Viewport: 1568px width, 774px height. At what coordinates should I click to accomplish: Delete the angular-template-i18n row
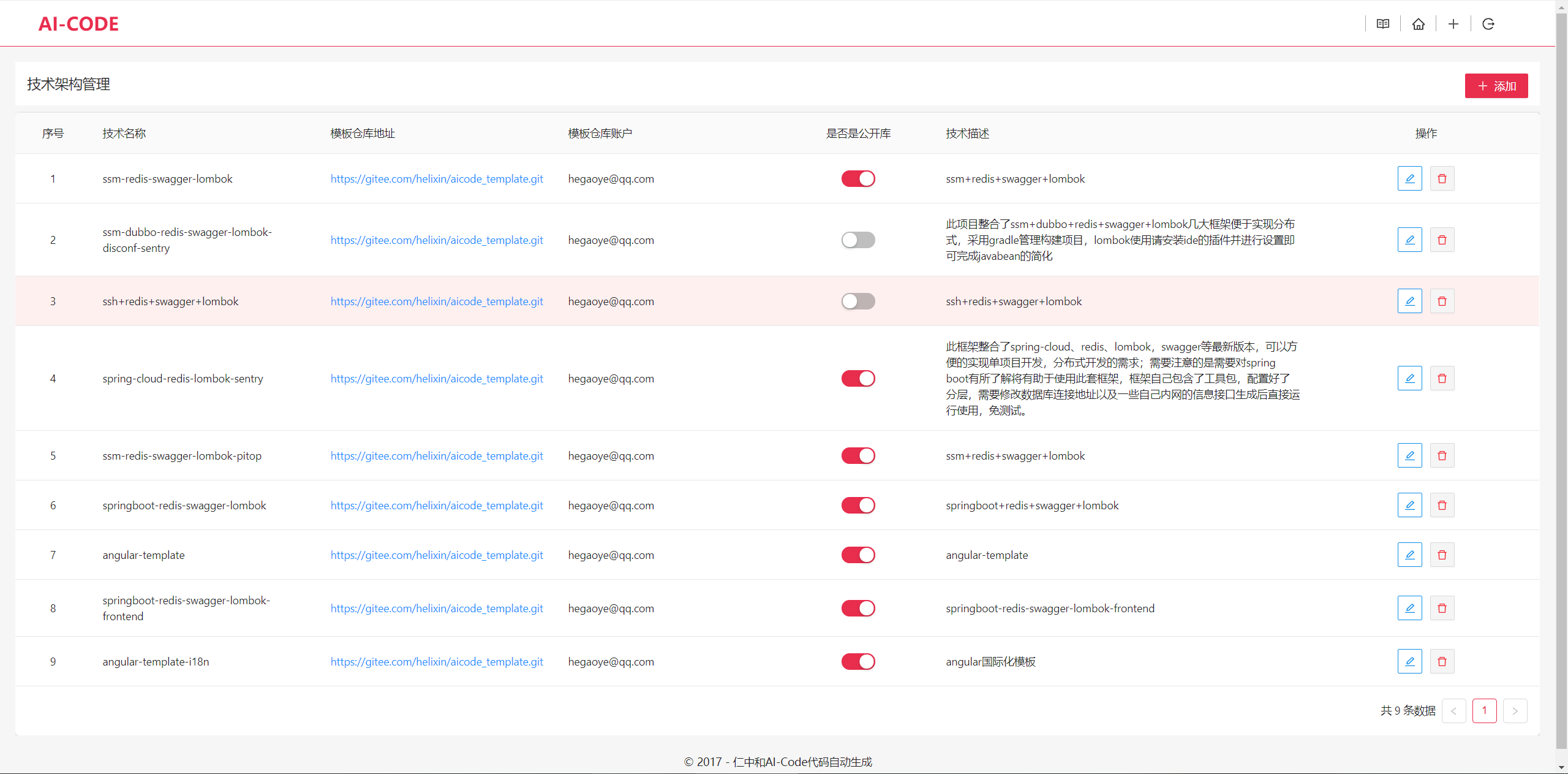pos(1442,661)
